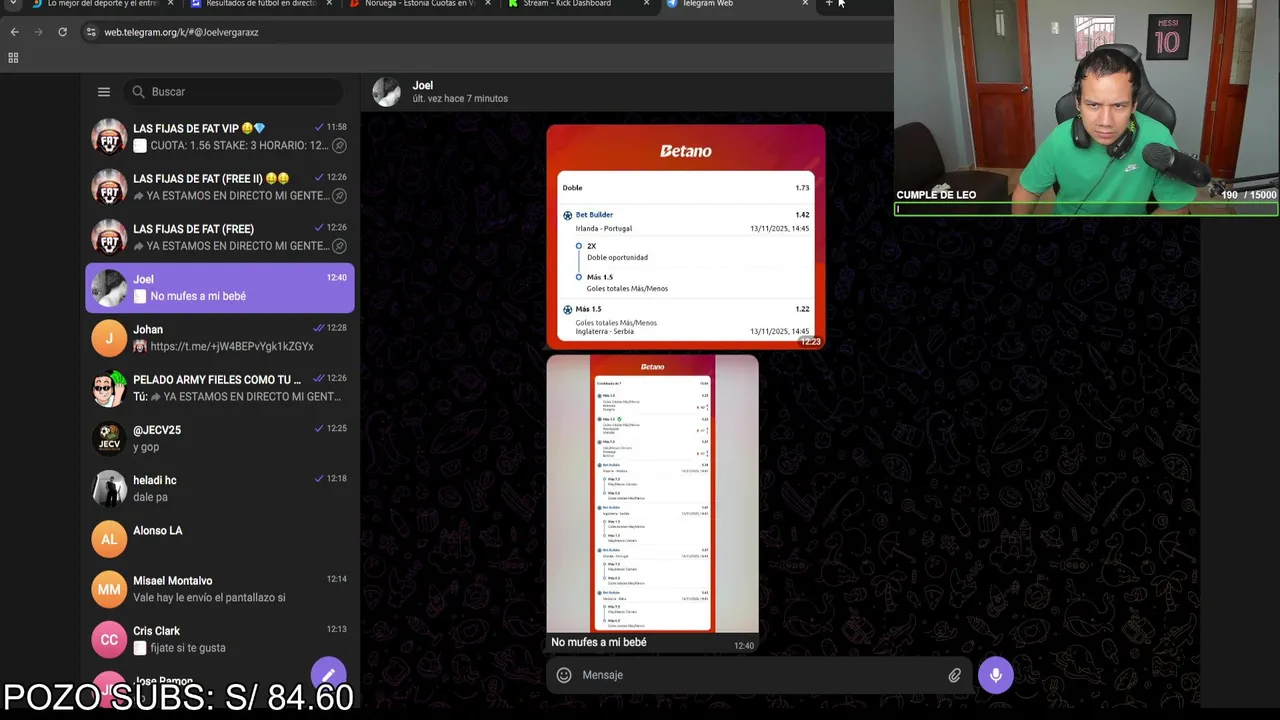Click the site info icon in address bar
Viewport: 1280px width, 720px height.
pyautogui.click(x=91, y=32)
